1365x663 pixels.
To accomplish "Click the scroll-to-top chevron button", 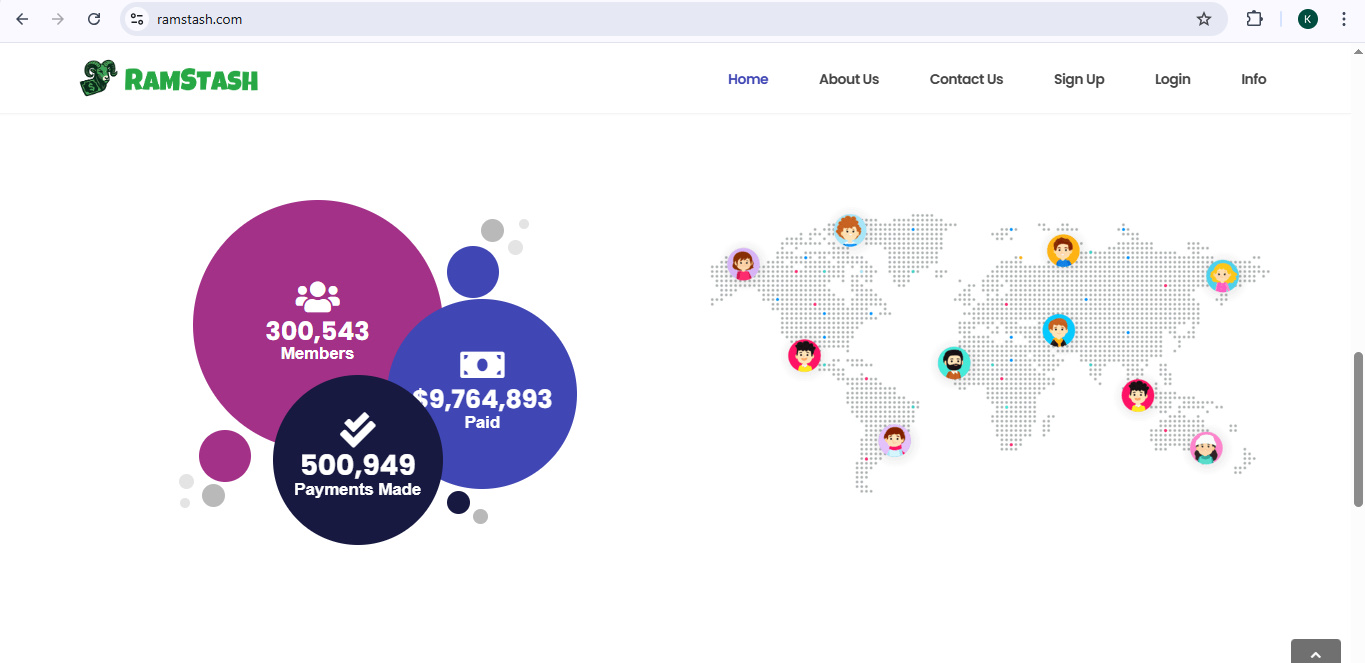I will [1315, 653].
